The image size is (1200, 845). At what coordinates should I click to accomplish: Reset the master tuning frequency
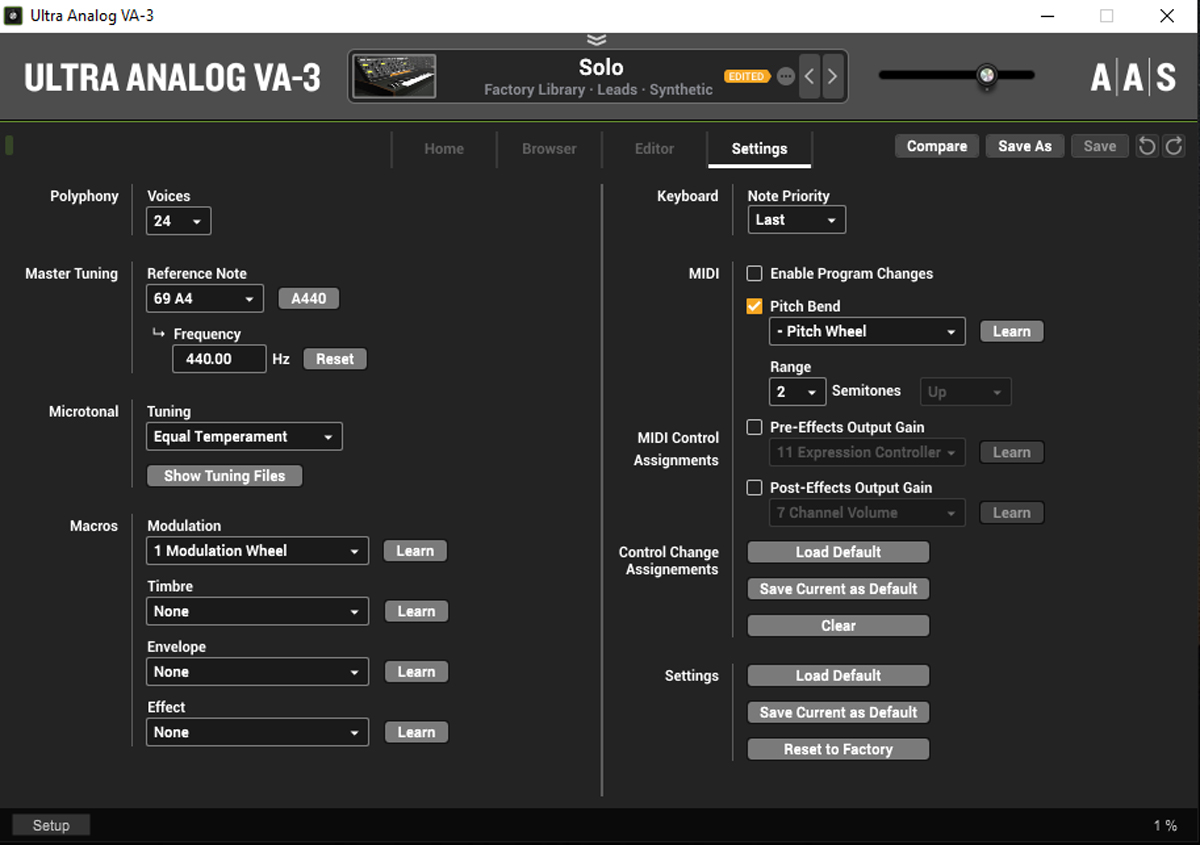point(335,359)
